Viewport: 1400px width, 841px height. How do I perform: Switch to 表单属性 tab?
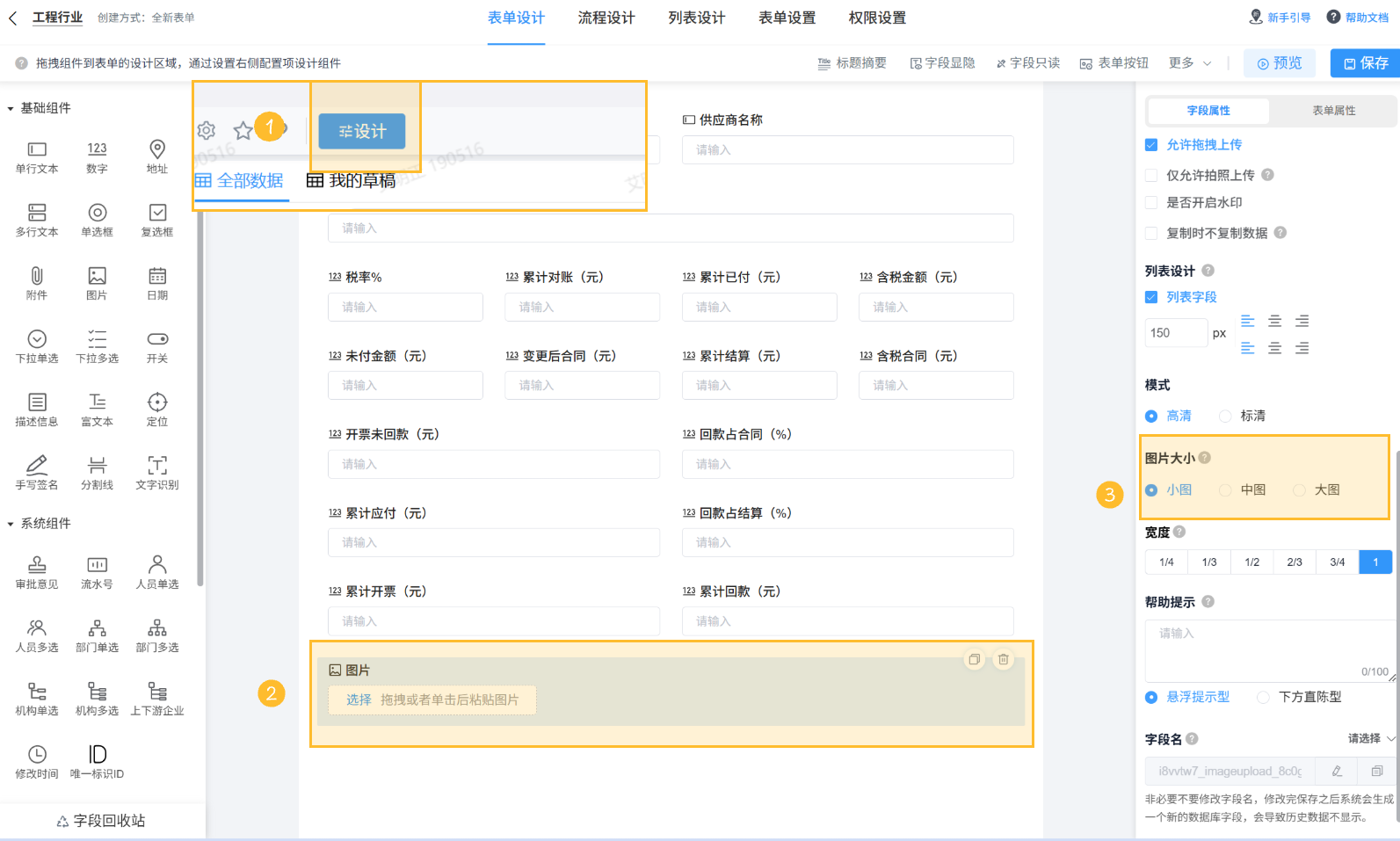click(x=1333, y=111)
